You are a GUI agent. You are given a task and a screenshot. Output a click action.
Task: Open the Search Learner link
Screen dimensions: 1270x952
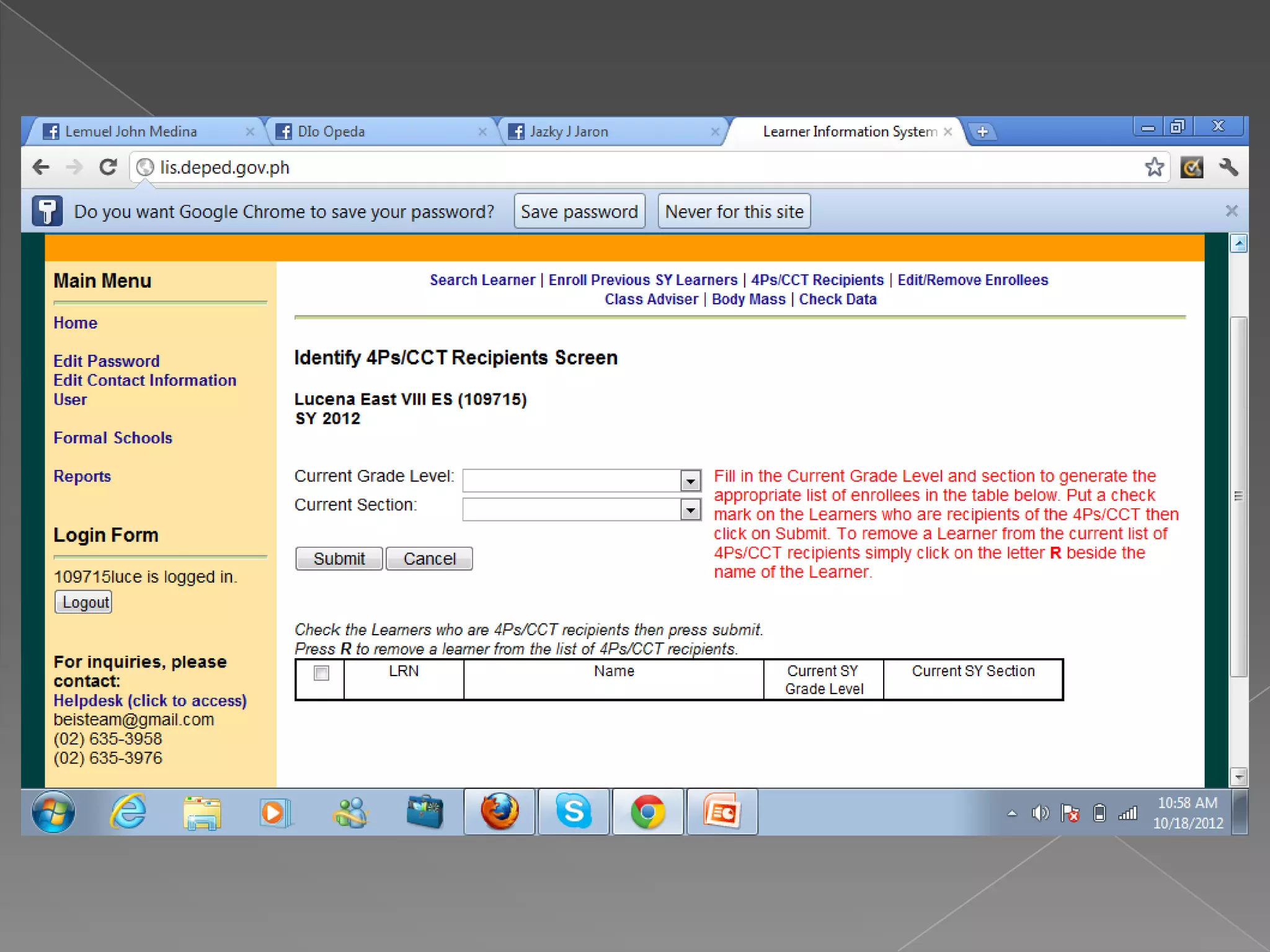[482, 280]
